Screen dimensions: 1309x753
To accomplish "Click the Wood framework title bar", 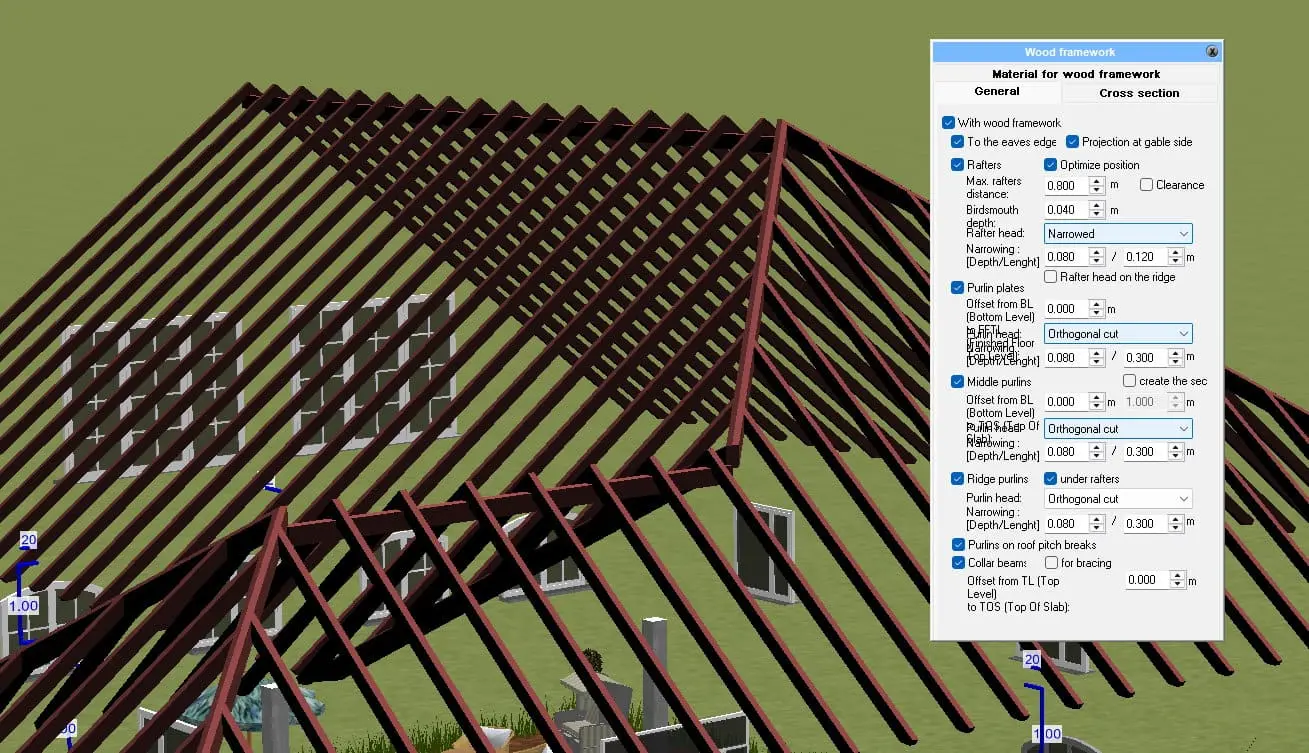I will tap(1069, 52).
